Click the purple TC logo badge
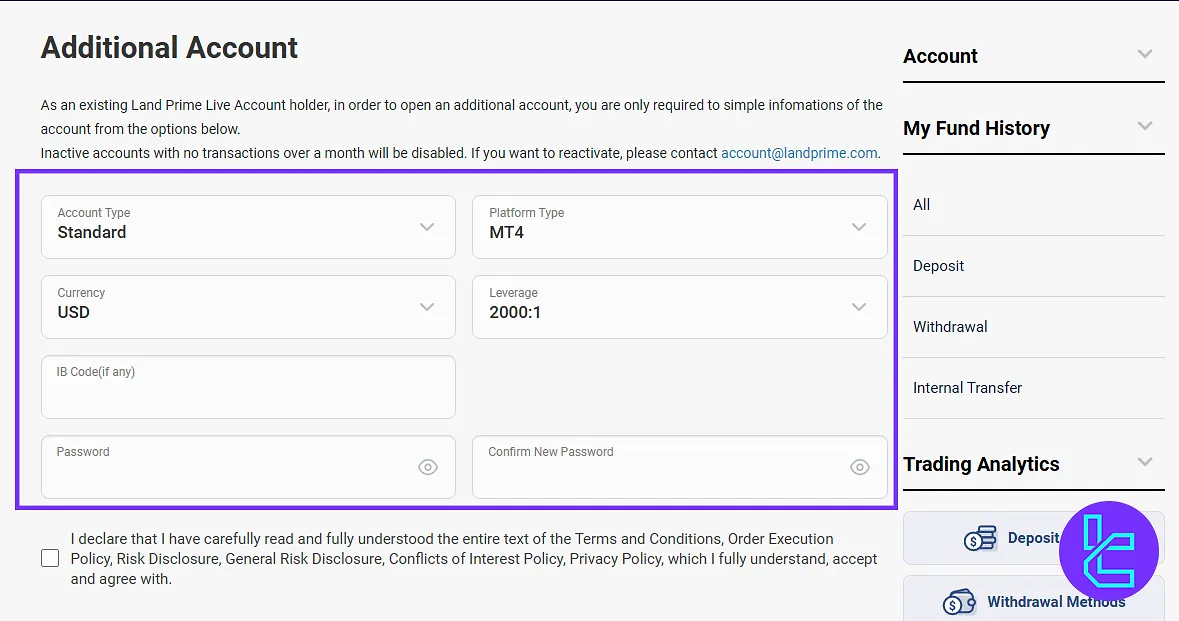1179x621 pixels. (1108, 551)
